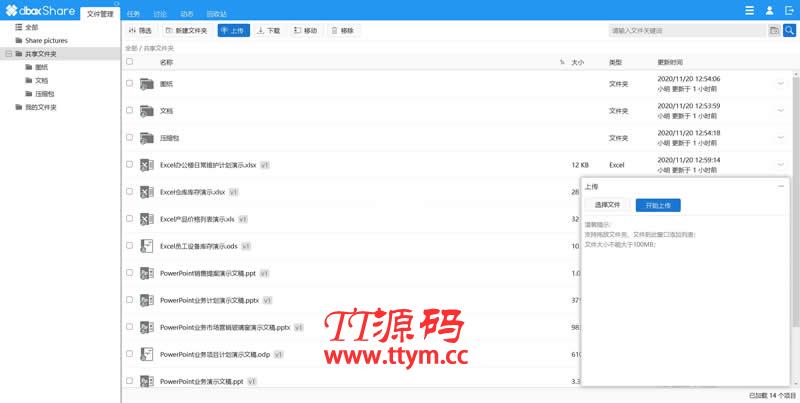Click the 压缩包 folder icon in file list
Screen dimensions: 800x403
click(x=147, y=138)
